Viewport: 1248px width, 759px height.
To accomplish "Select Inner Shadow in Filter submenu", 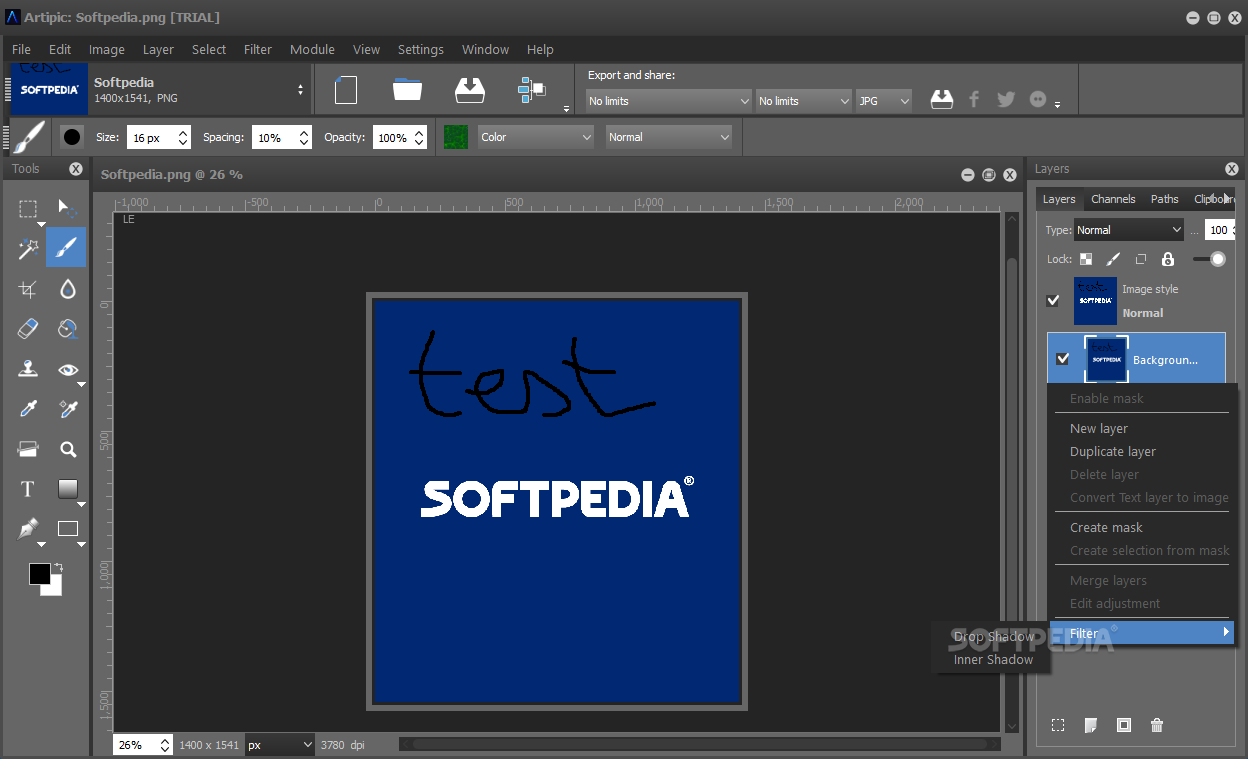I will click(994, 659).
